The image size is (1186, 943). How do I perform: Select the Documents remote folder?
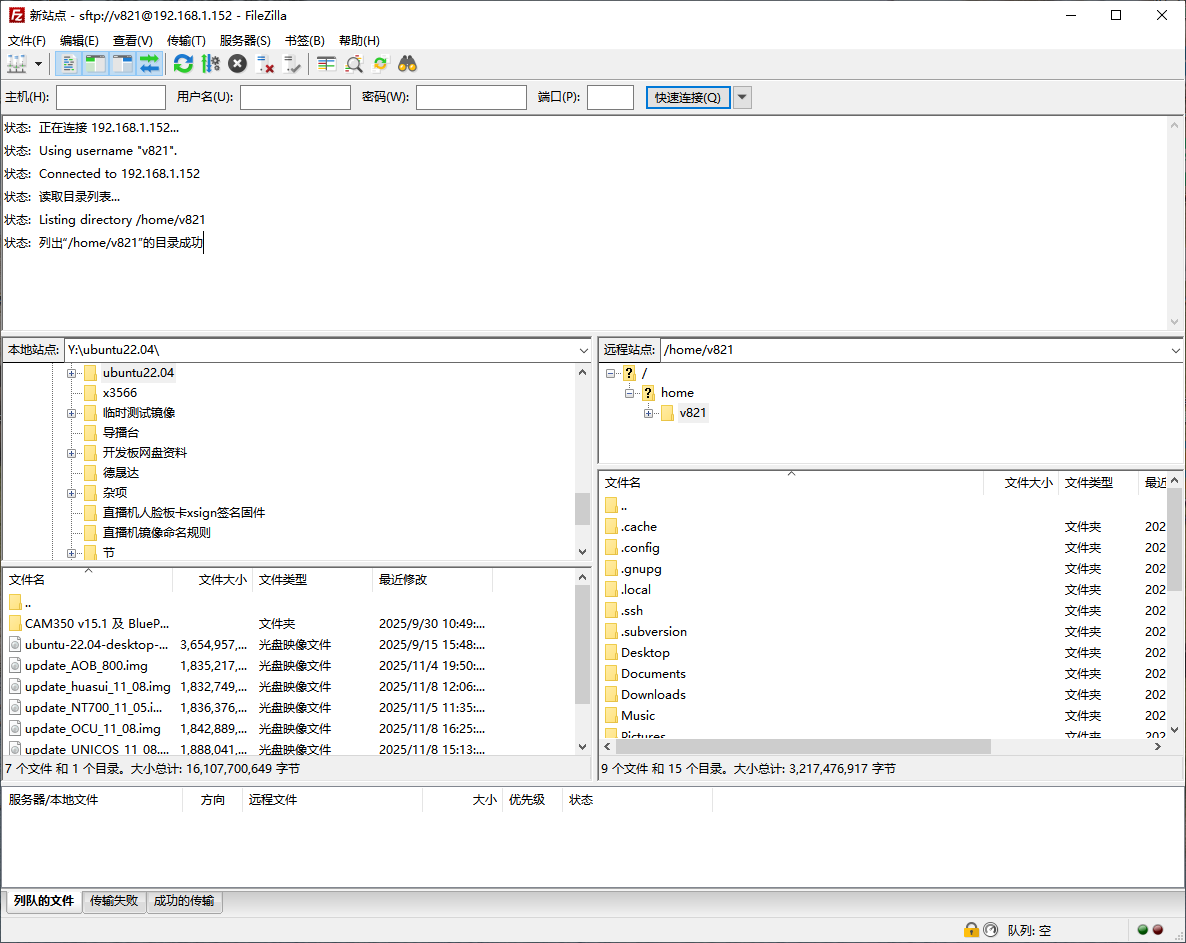point(654,674)
